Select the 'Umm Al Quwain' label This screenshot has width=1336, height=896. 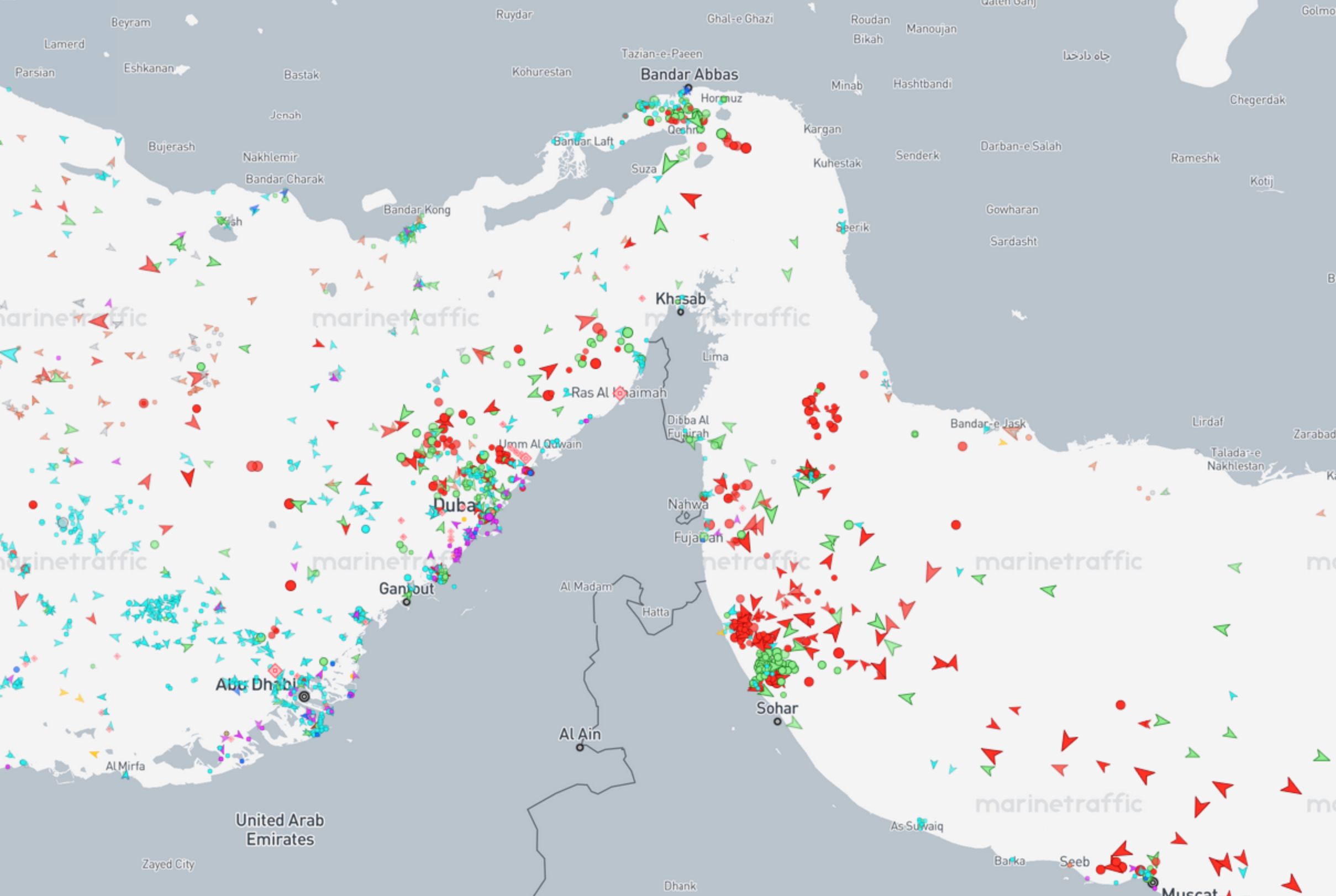[540, 444]
